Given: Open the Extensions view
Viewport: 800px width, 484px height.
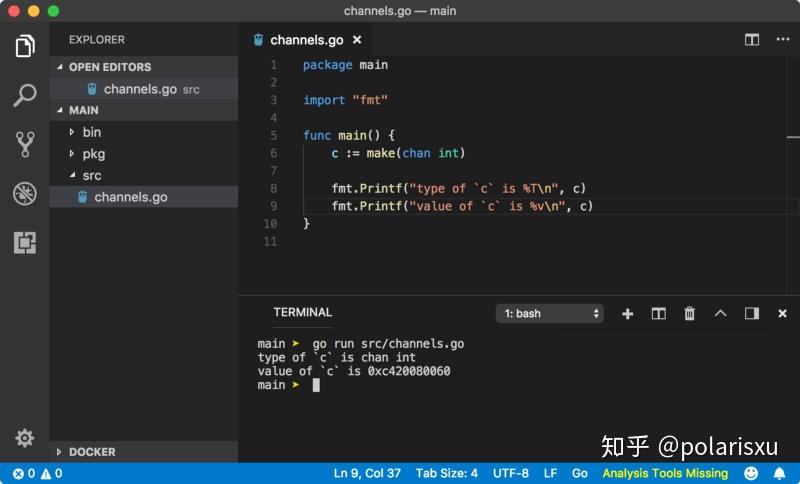Looking at the screenshot, I should click(24, 242).
